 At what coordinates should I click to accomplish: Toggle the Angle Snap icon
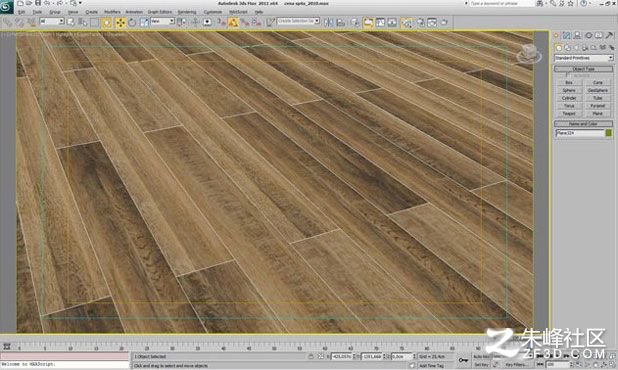pyautogui.click(x=233, y=22)
